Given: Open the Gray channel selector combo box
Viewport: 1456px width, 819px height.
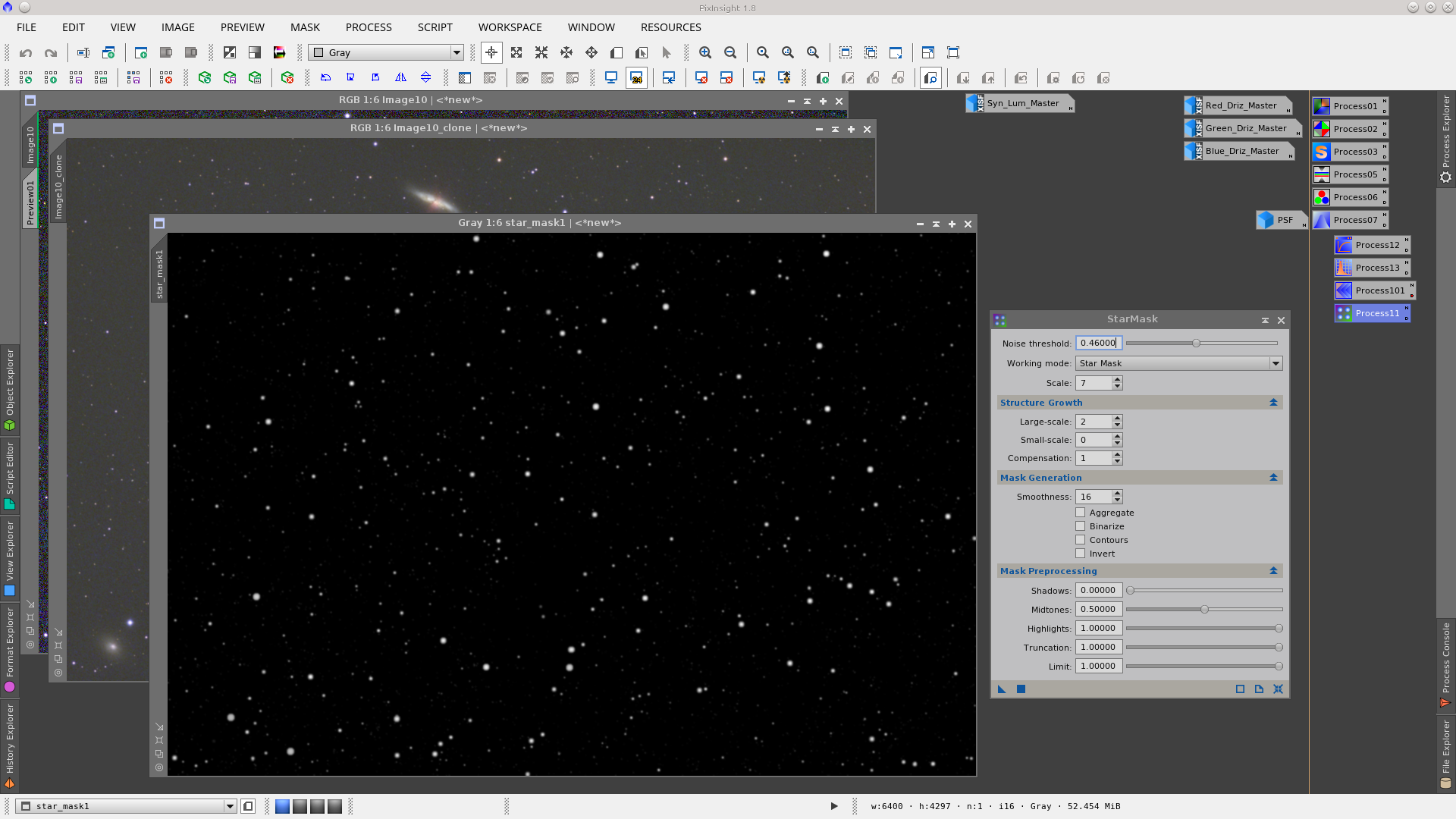Looking at the screenshot, I should pos(457,52).
